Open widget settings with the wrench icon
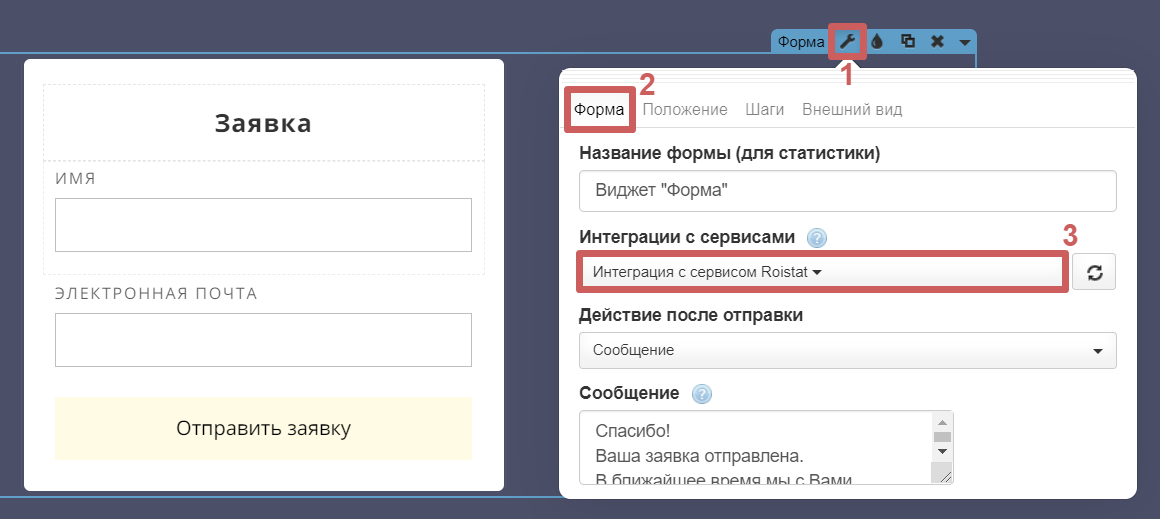 847,41
